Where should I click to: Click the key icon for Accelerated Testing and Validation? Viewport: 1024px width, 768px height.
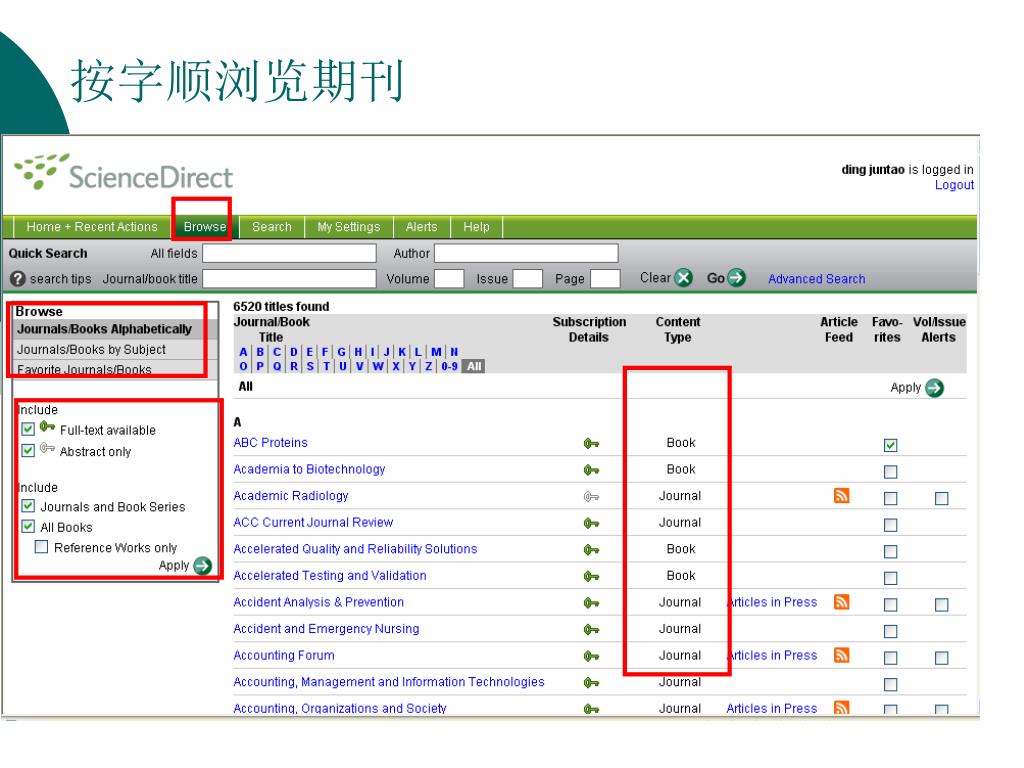[x=591, y=577]
